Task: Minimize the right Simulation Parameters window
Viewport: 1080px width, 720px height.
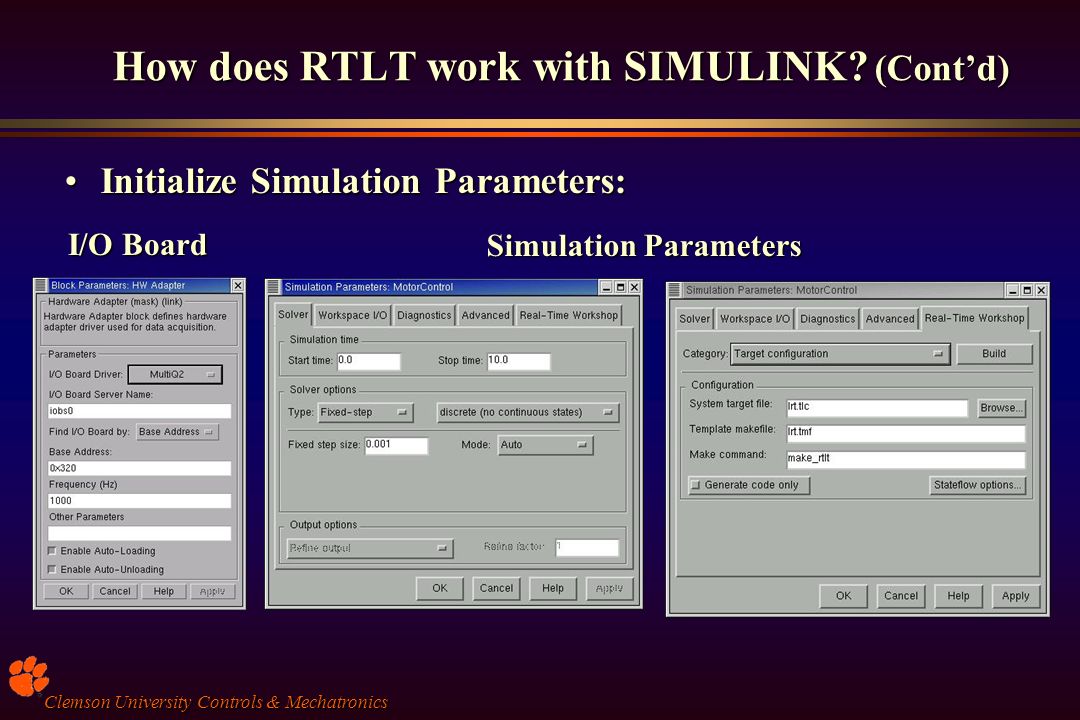Action: point(1012,290)
